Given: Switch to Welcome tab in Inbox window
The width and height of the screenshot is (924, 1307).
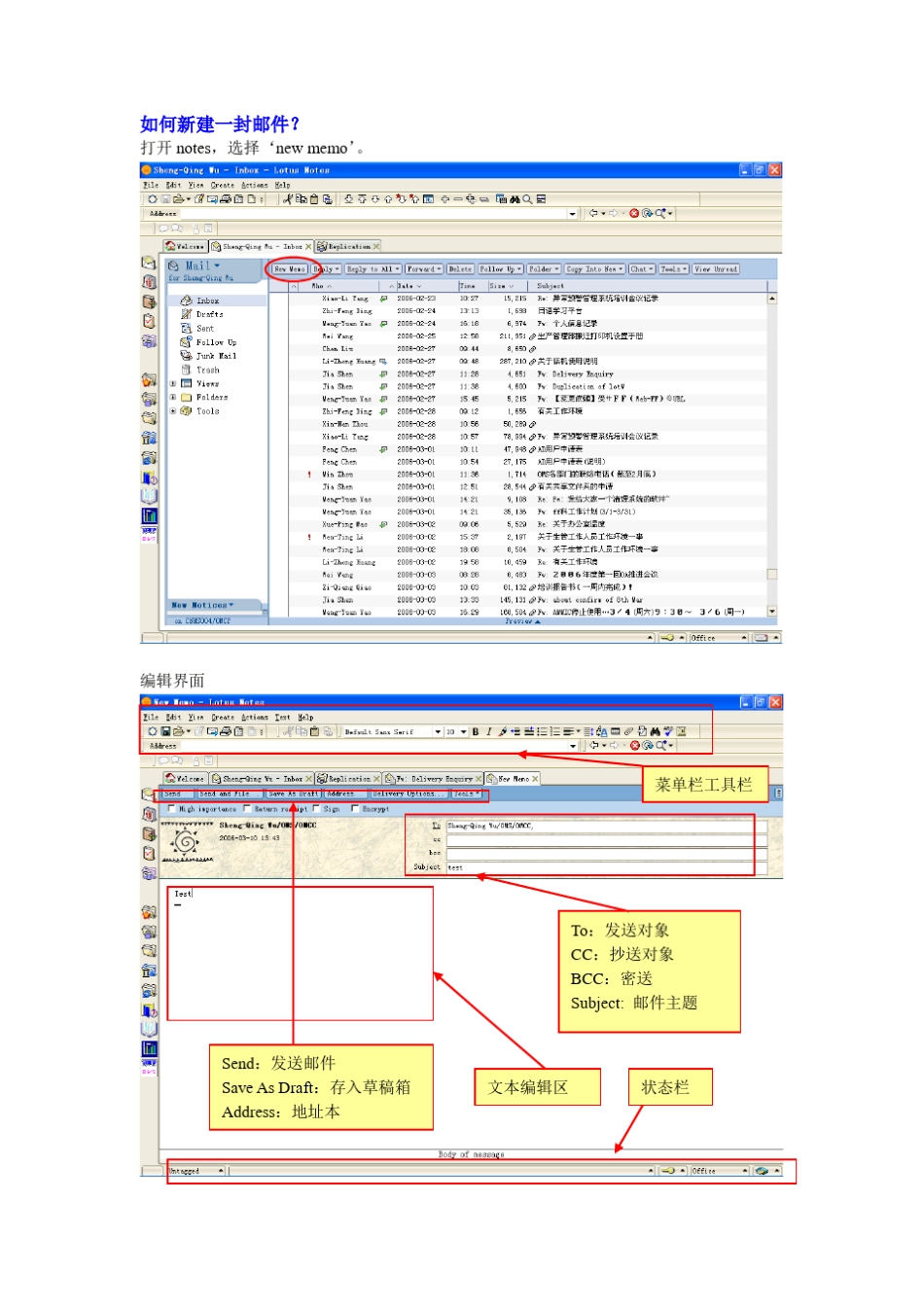Looking at the screenshot, I should tap(185, 247).
